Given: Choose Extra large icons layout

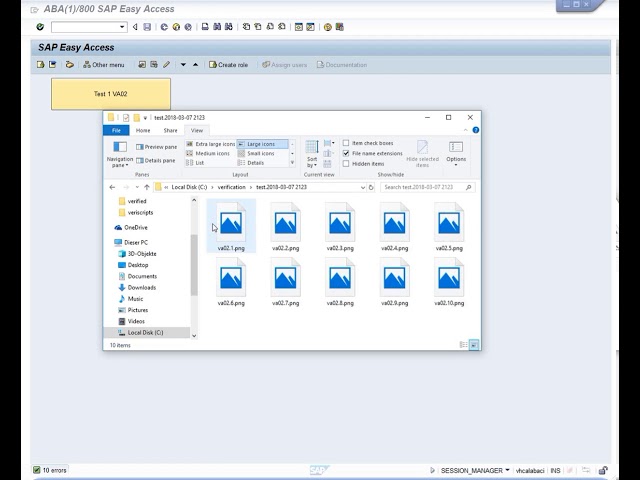Looking at the screenshot, I should tap(211, 144).
